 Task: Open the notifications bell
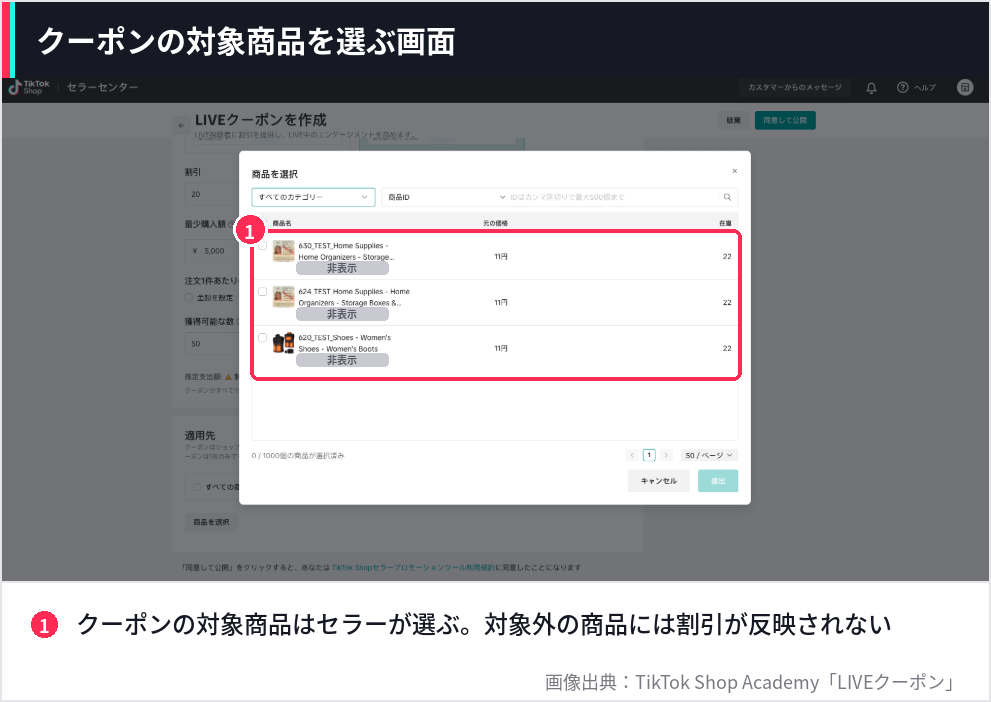[x=871, y=88]
